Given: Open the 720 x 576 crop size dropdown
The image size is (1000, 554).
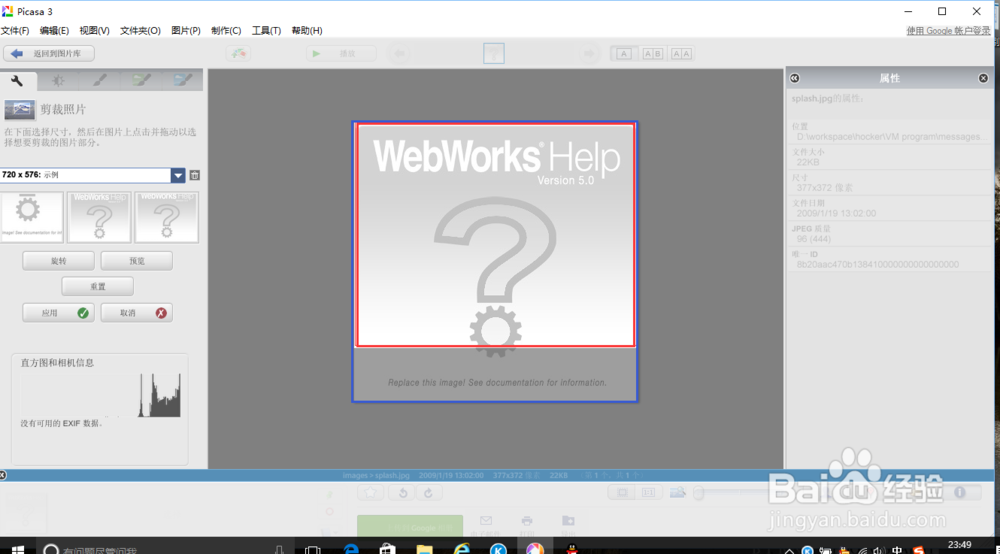Looking at the screenshot, I should (x=178, y=175).
